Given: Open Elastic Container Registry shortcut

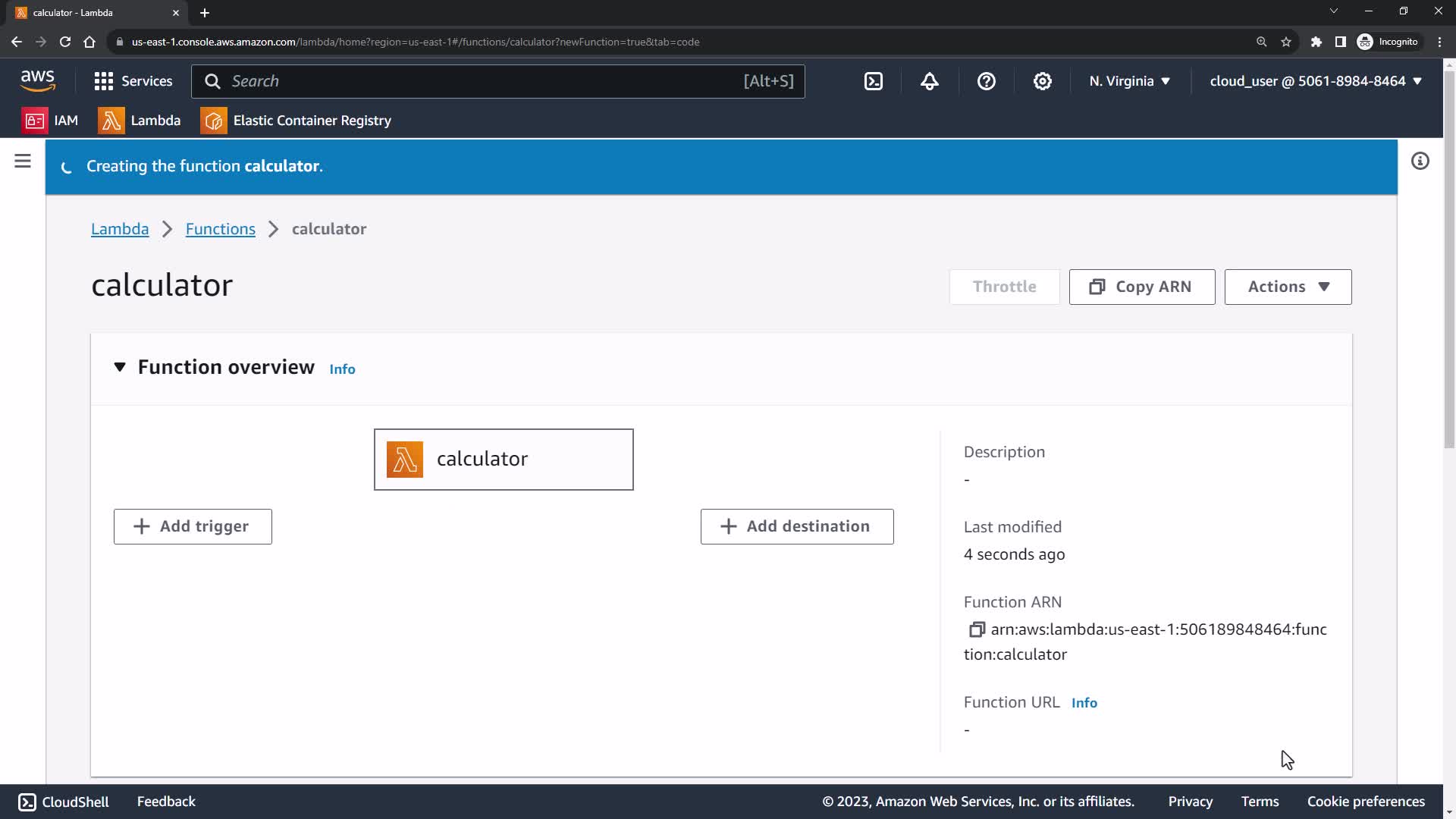Looking at the screenshot, I should (296, 121).
